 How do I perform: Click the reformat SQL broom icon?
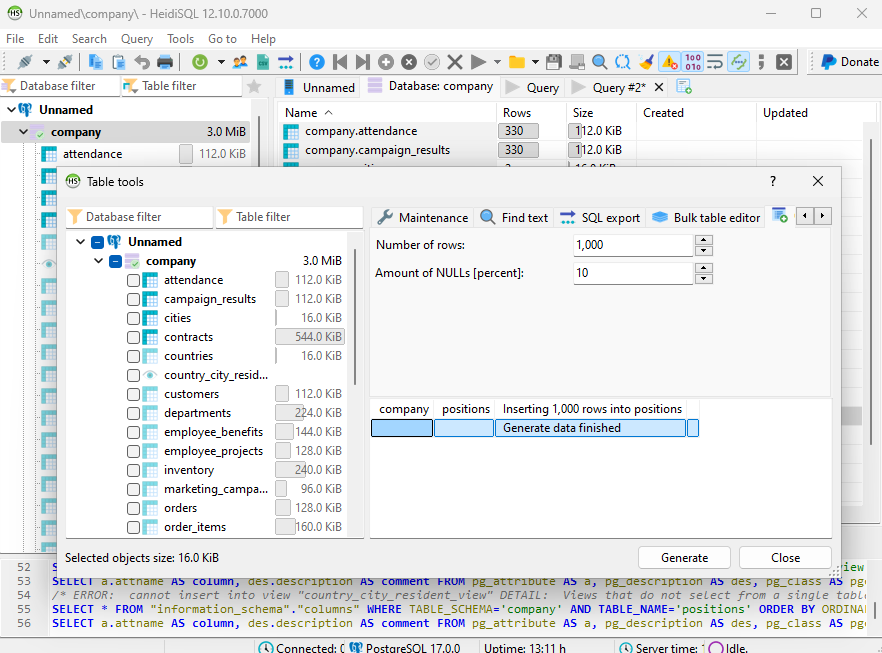[x=646, y=62]
